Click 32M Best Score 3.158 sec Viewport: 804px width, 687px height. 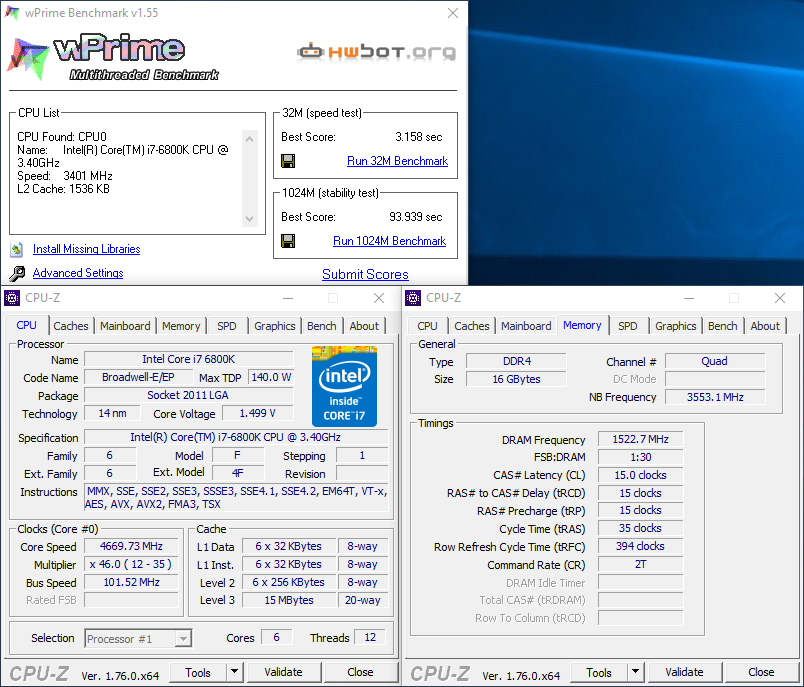[x=418, y=137]
